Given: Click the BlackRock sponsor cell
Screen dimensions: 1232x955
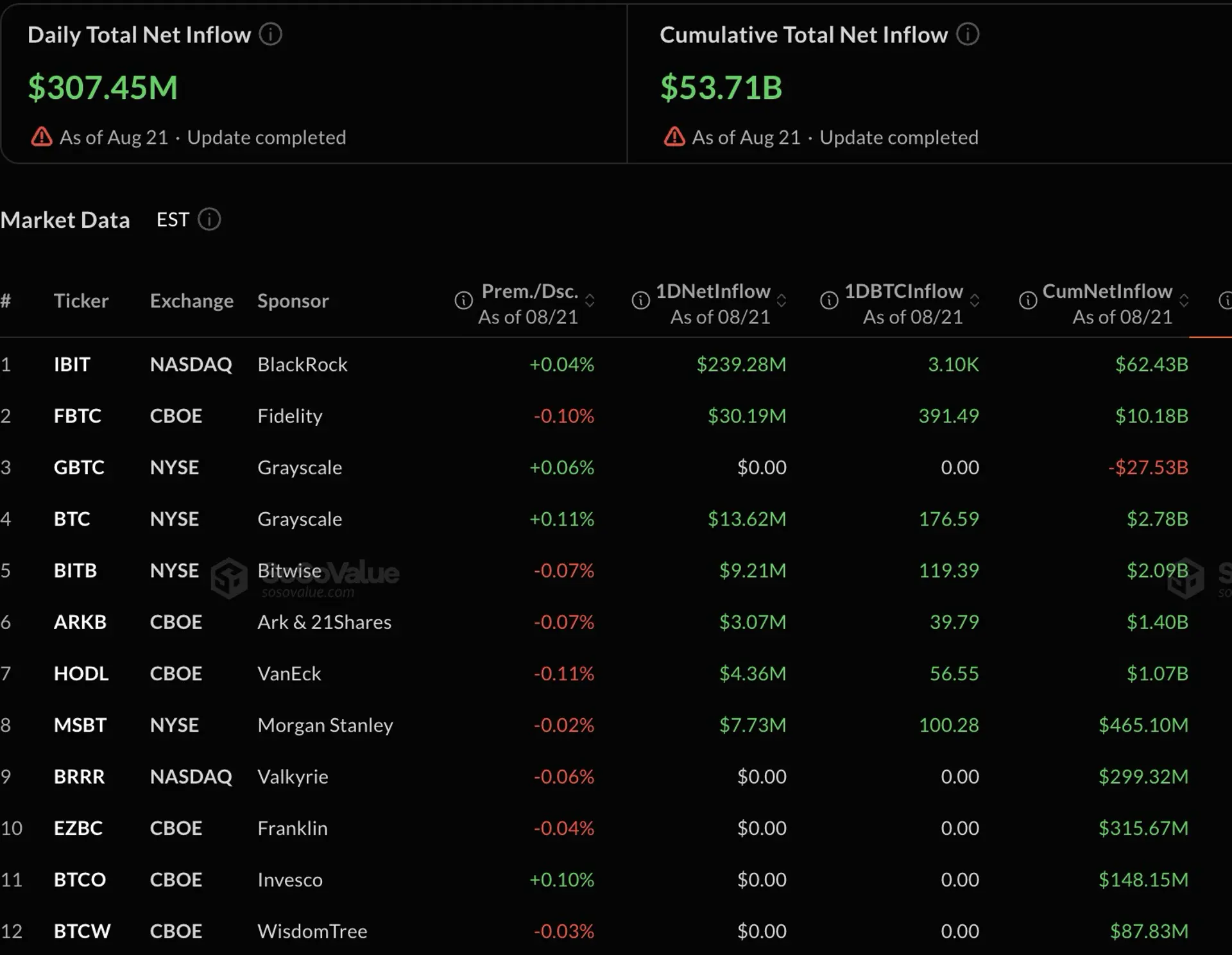Looking at the screenshot, I should pos(302,365).
